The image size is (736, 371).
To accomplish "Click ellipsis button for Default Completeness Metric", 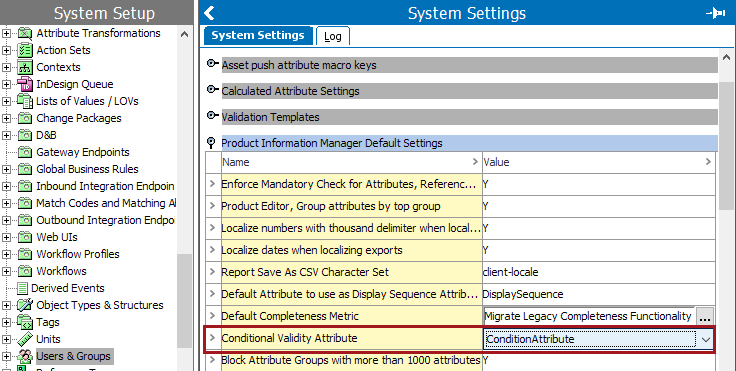I will click(x=705, y=317).
